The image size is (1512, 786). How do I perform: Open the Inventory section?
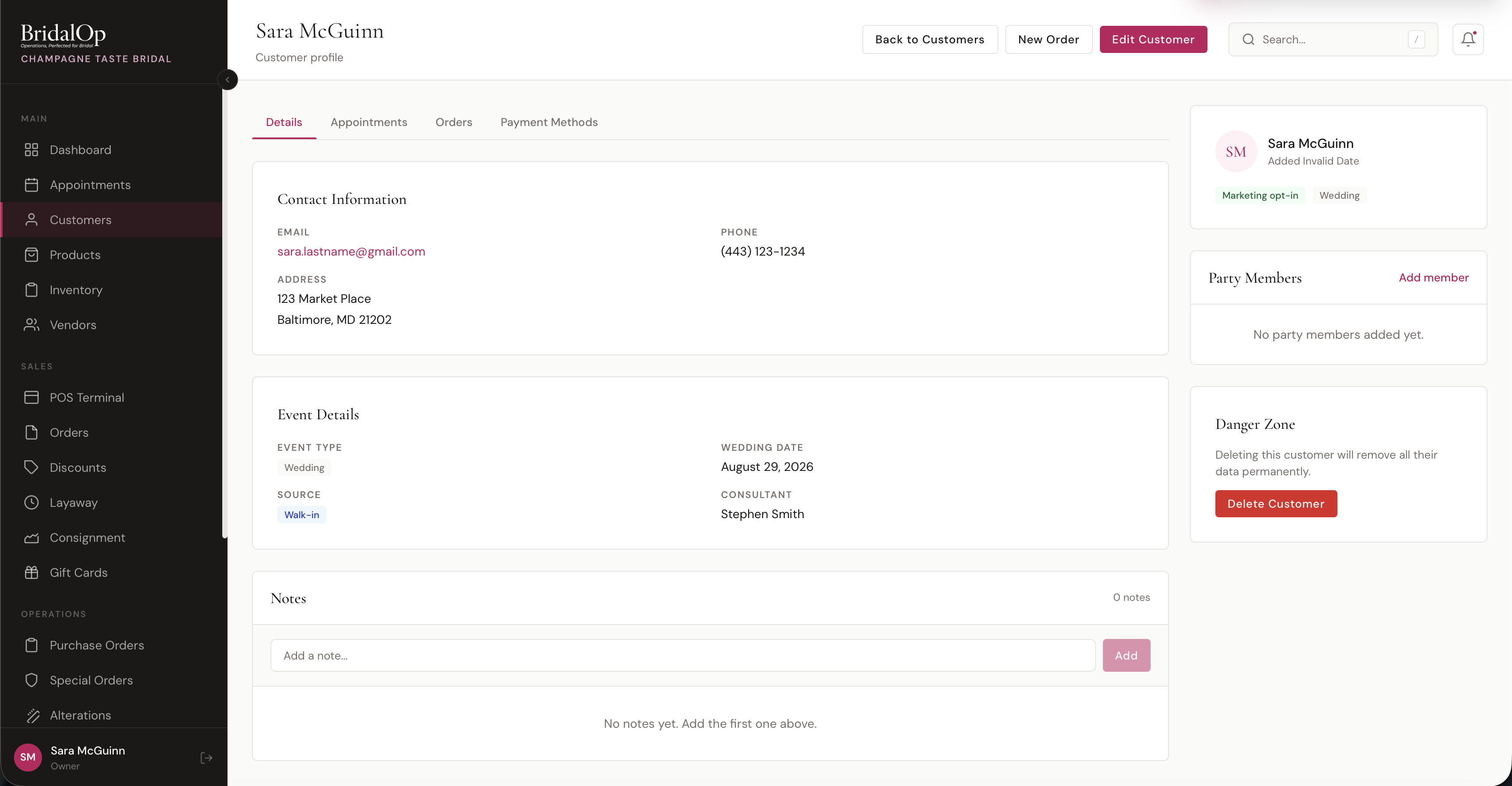click(76, 290)
